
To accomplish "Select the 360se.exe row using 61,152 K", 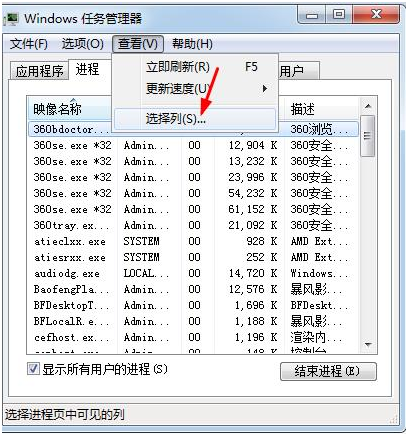I will click(193, 209).
